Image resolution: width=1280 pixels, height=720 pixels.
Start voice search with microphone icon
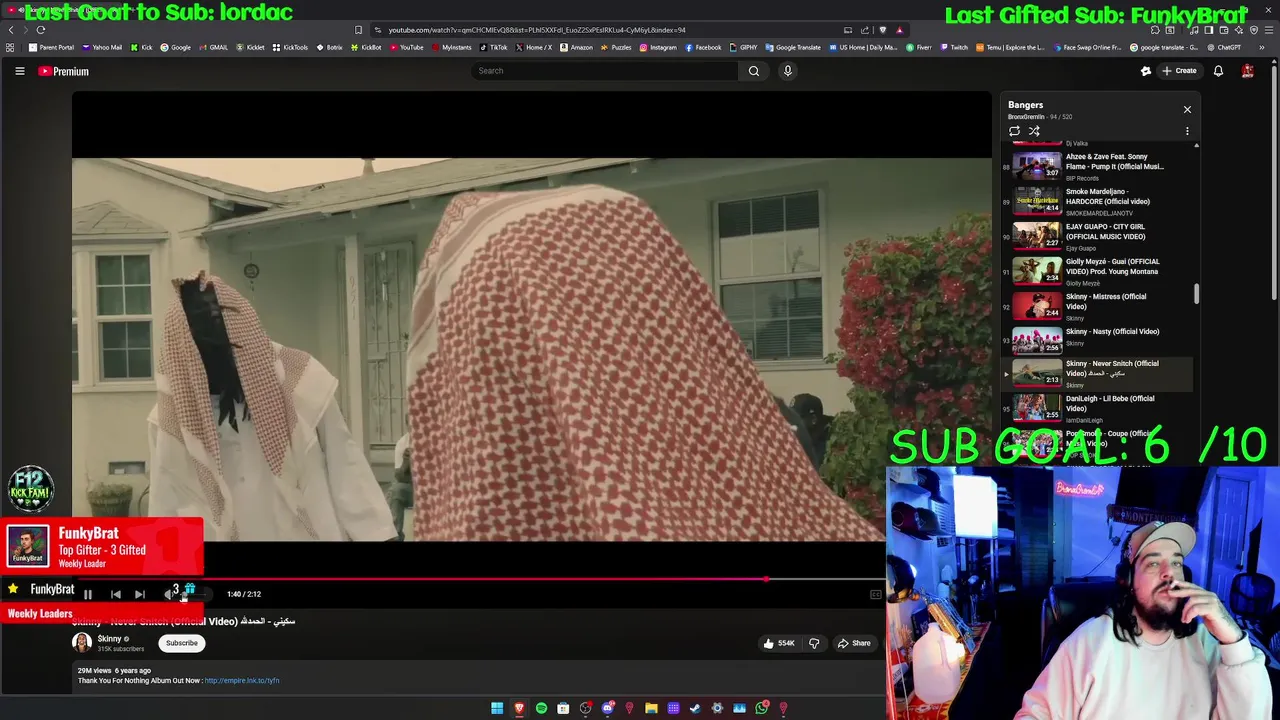coord(788,71)
